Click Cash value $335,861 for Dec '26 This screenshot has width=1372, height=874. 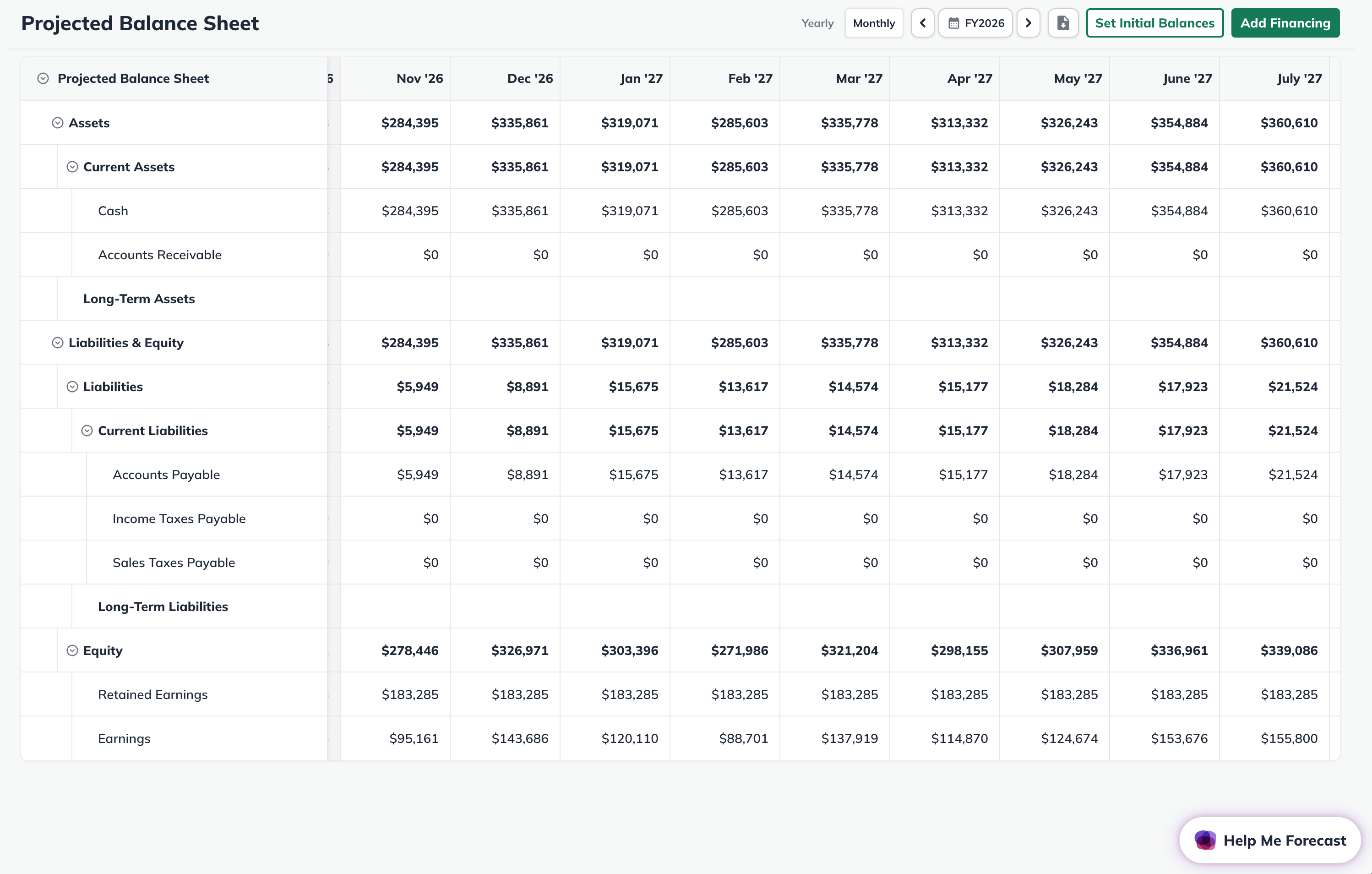pyautogui.click(x=520, y=211)
